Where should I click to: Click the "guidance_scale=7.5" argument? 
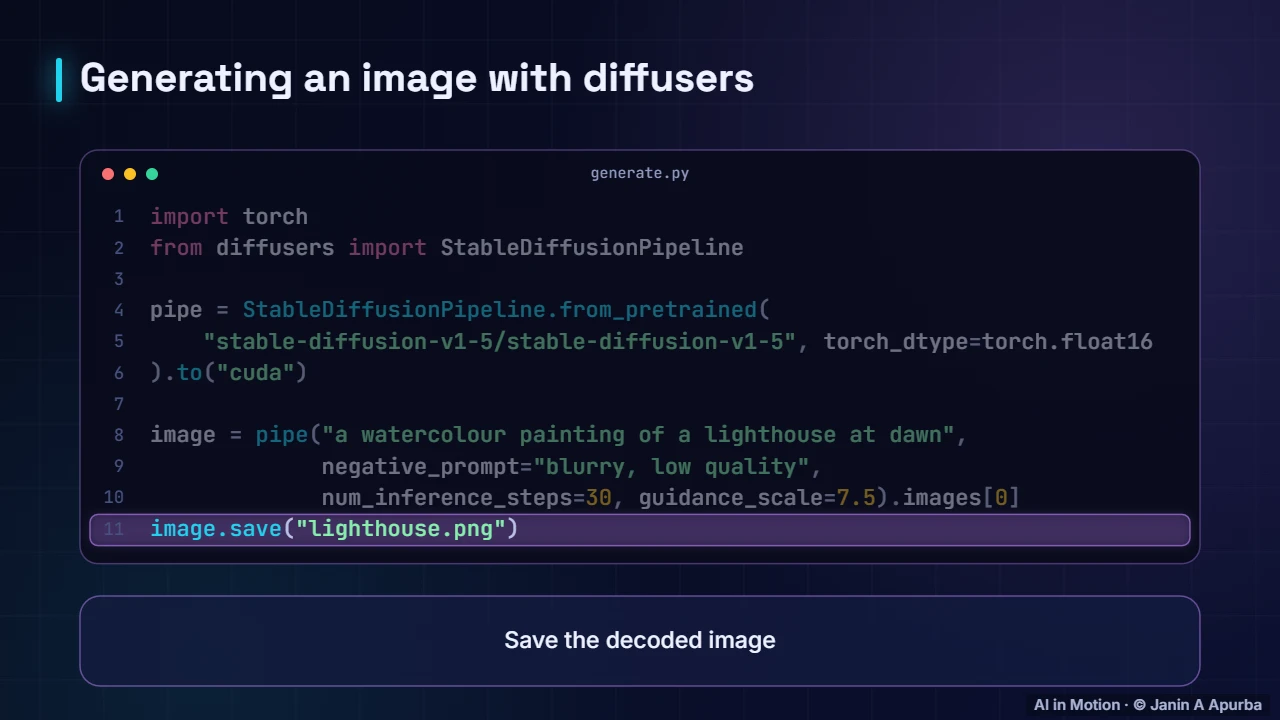point(757,497)
